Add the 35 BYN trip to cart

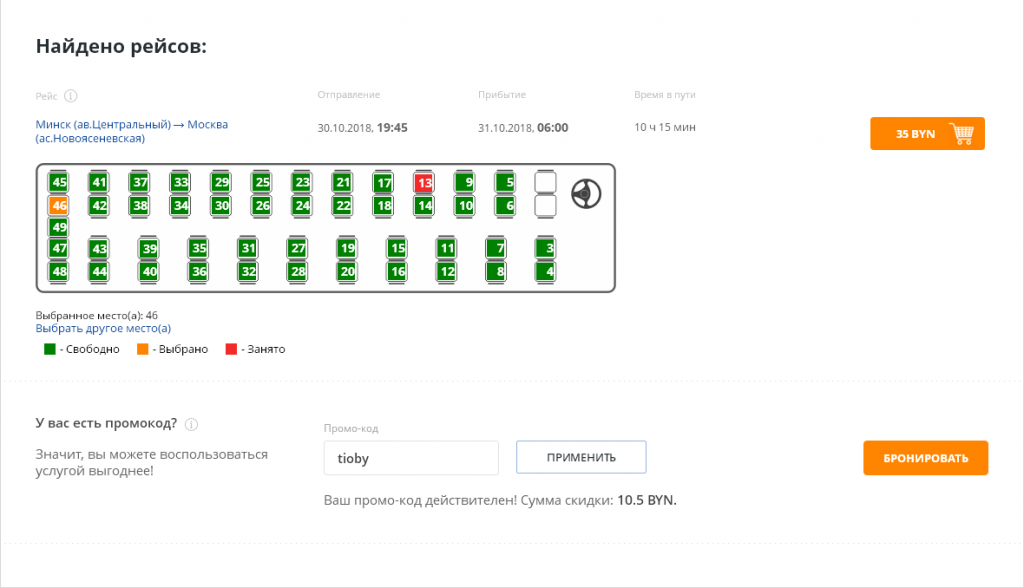(927, 134)
